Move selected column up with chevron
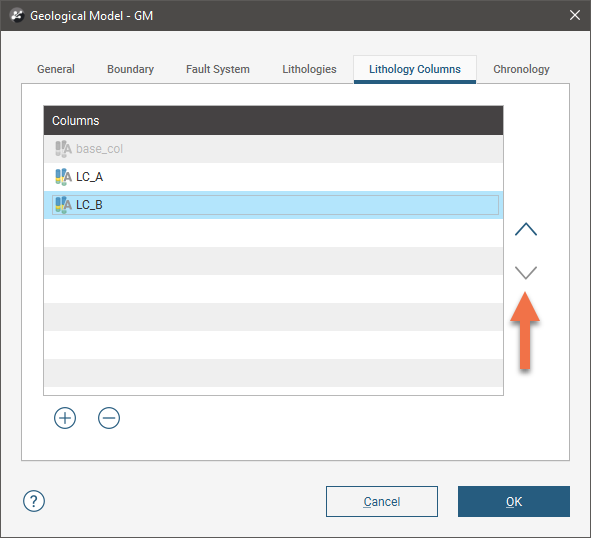 (526, 229)
